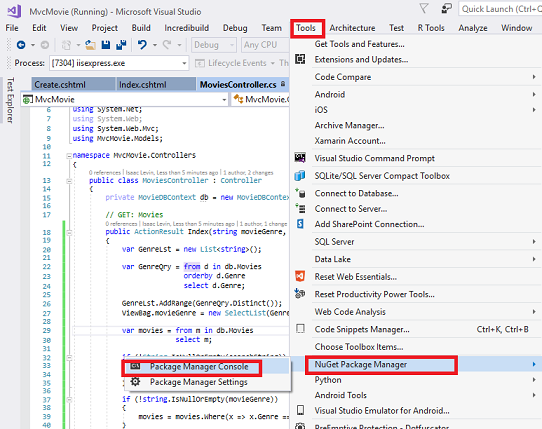Image resolution: width=542 pixels, height=429 pixels.
Task: Click the Undo arrow icon
Action: coord(142,45)
